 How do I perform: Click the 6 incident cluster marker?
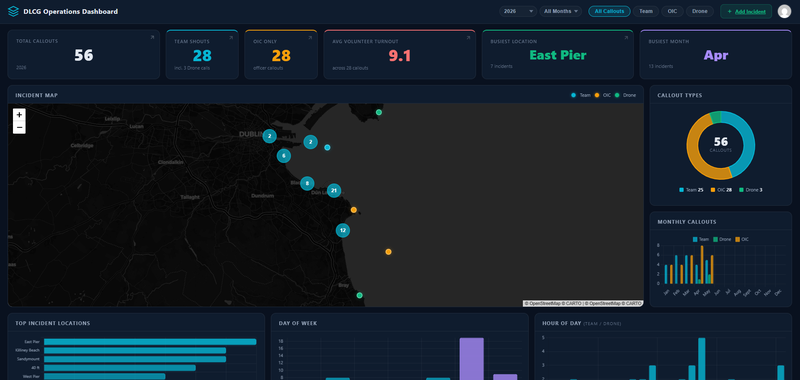[284, 156]
